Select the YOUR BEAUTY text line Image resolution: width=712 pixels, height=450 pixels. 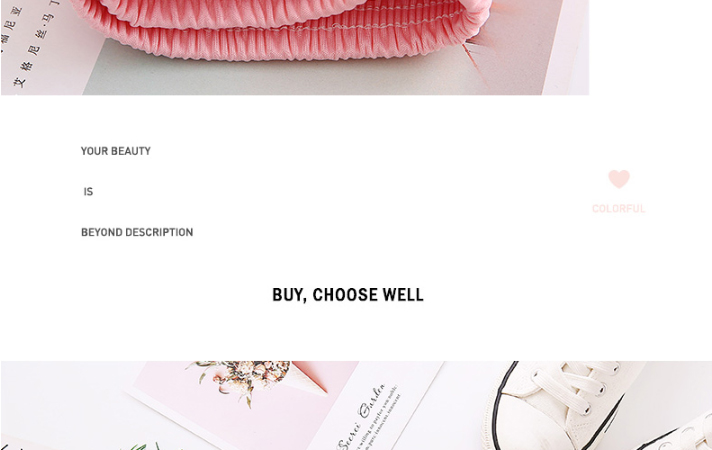[116, 151]
